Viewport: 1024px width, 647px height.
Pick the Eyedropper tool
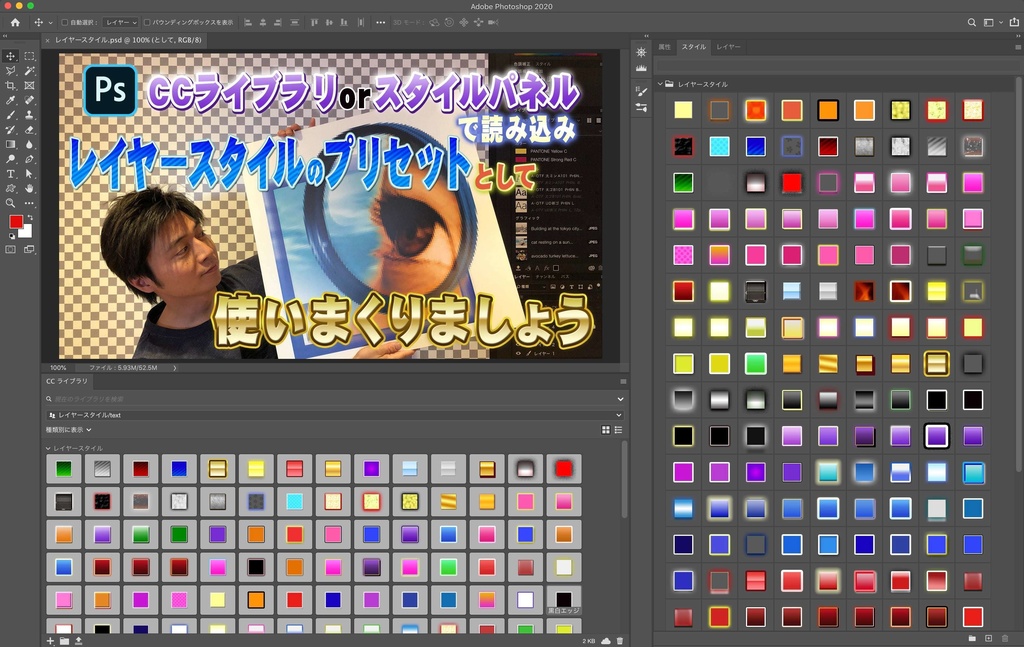tap(11, 99)
